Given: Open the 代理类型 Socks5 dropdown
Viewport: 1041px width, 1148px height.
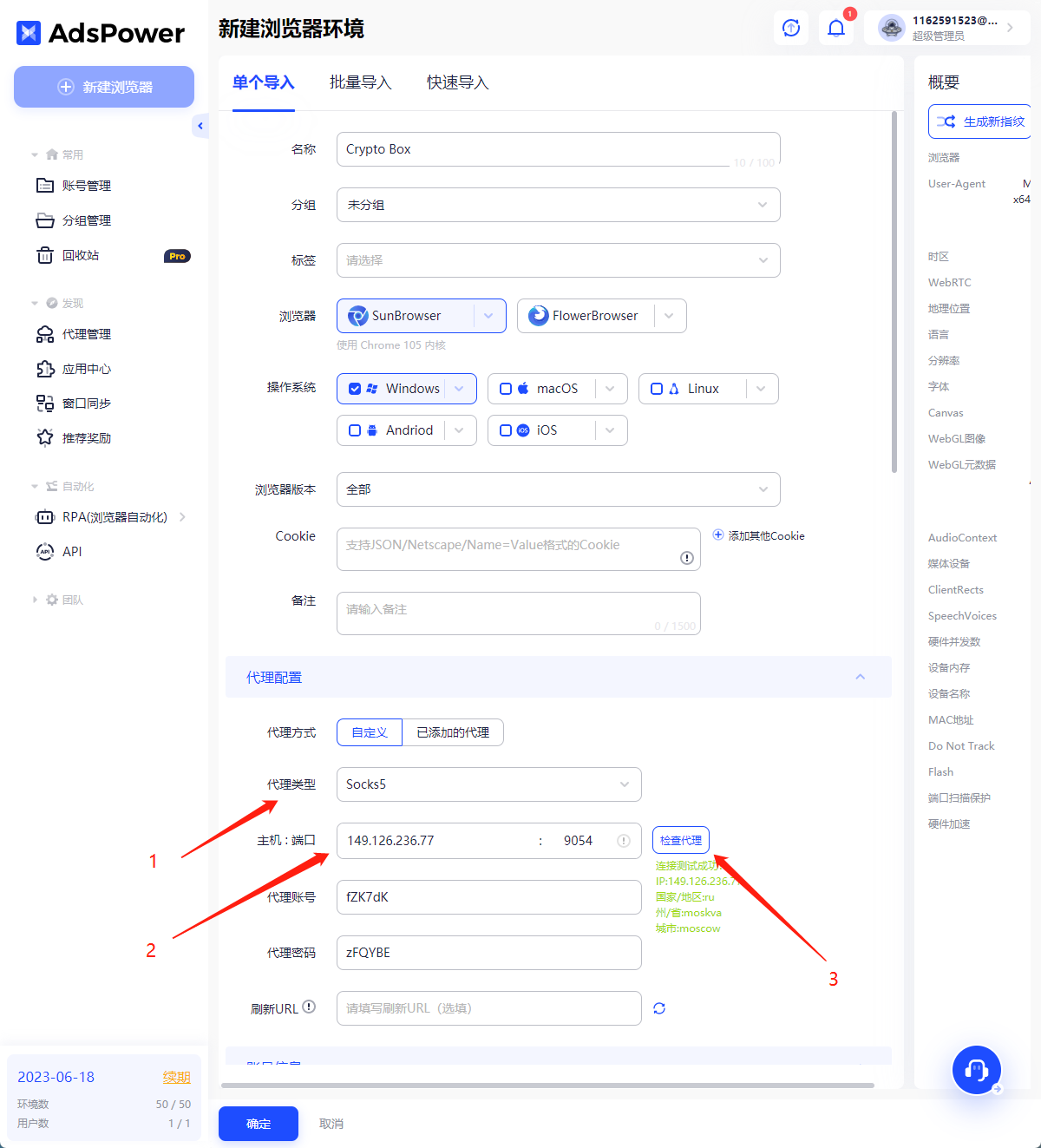Looking at the screenshot, I should coord(489,784).
